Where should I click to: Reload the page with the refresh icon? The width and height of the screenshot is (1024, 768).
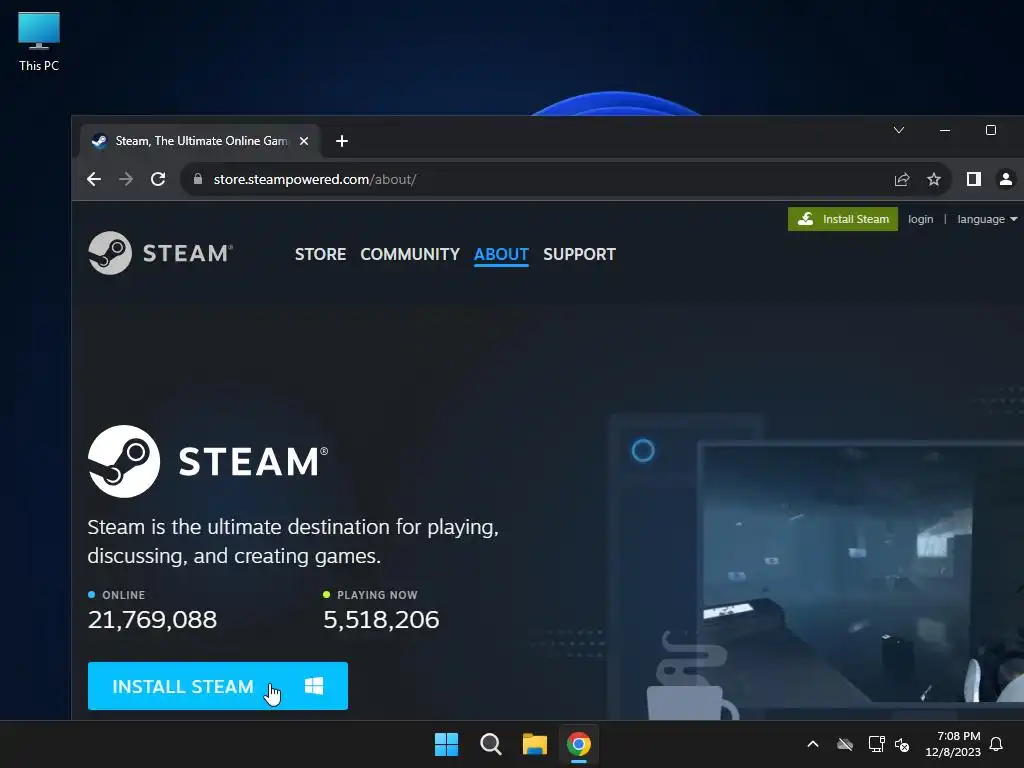[158, 179]
